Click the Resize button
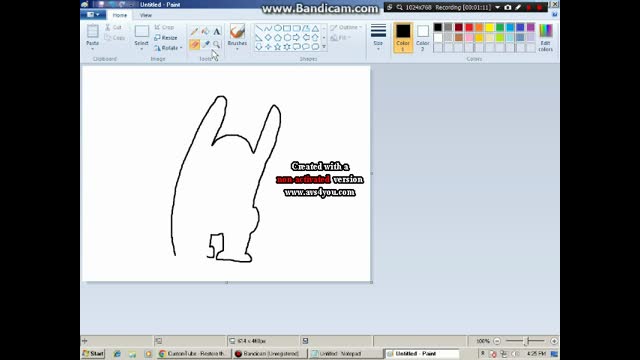 166,38
